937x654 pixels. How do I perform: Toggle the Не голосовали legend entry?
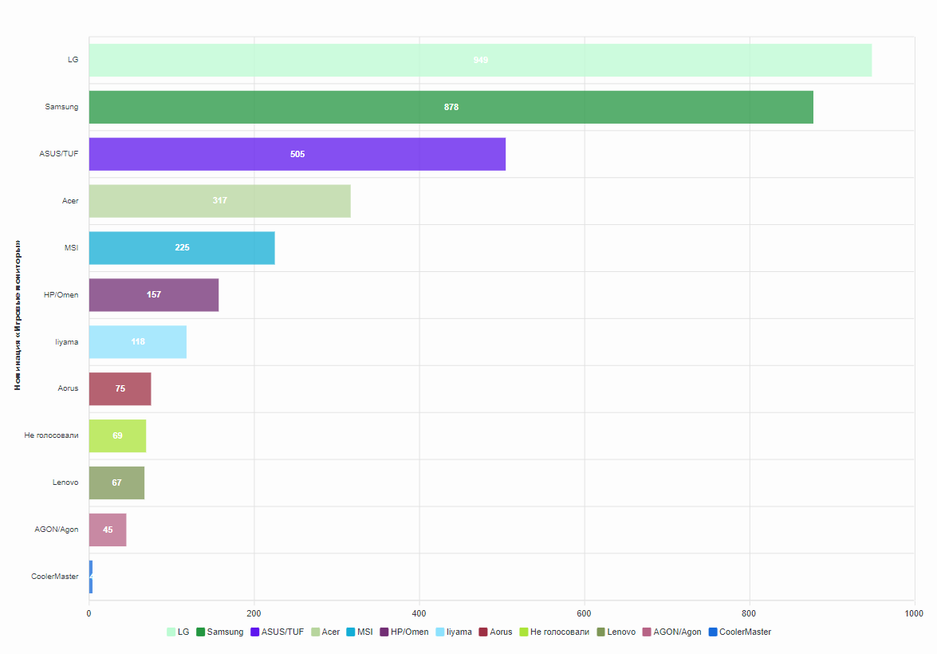click(x=555, y=632)
